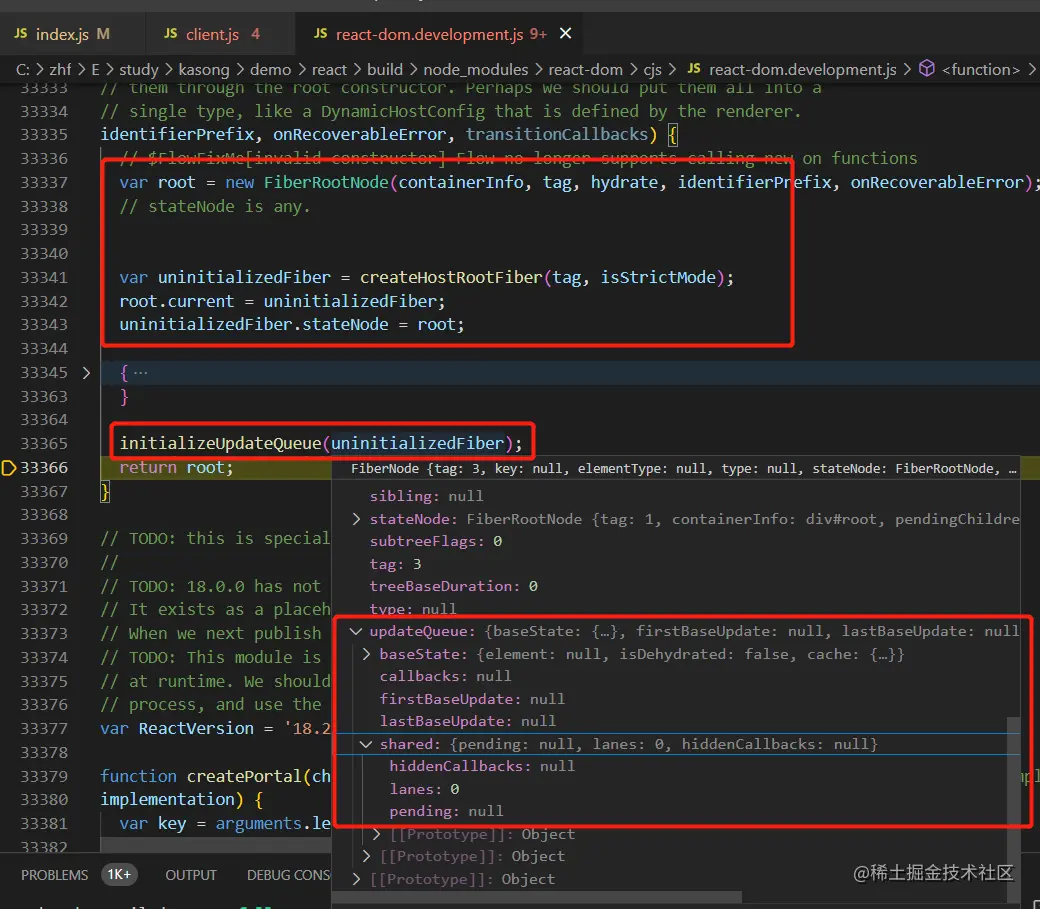This screenshot has width=1040, height=909.
Task: Click the JS file icon on client.js tab
Action: tap(170, 33)
